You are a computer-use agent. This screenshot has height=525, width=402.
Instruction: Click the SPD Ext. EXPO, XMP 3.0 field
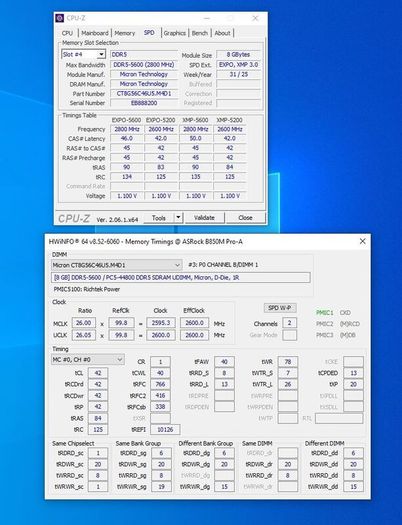tap(238, 65)
